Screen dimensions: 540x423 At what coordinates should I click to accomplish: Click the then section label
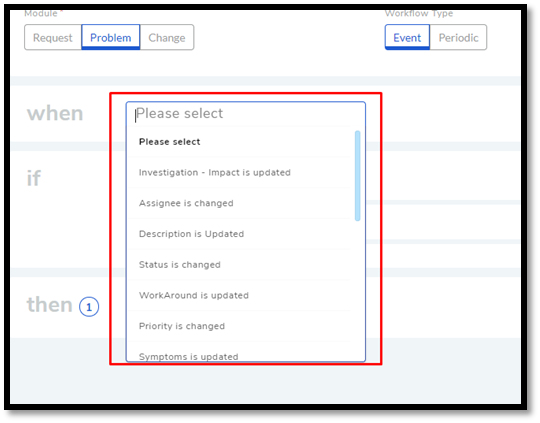[50, 305]
